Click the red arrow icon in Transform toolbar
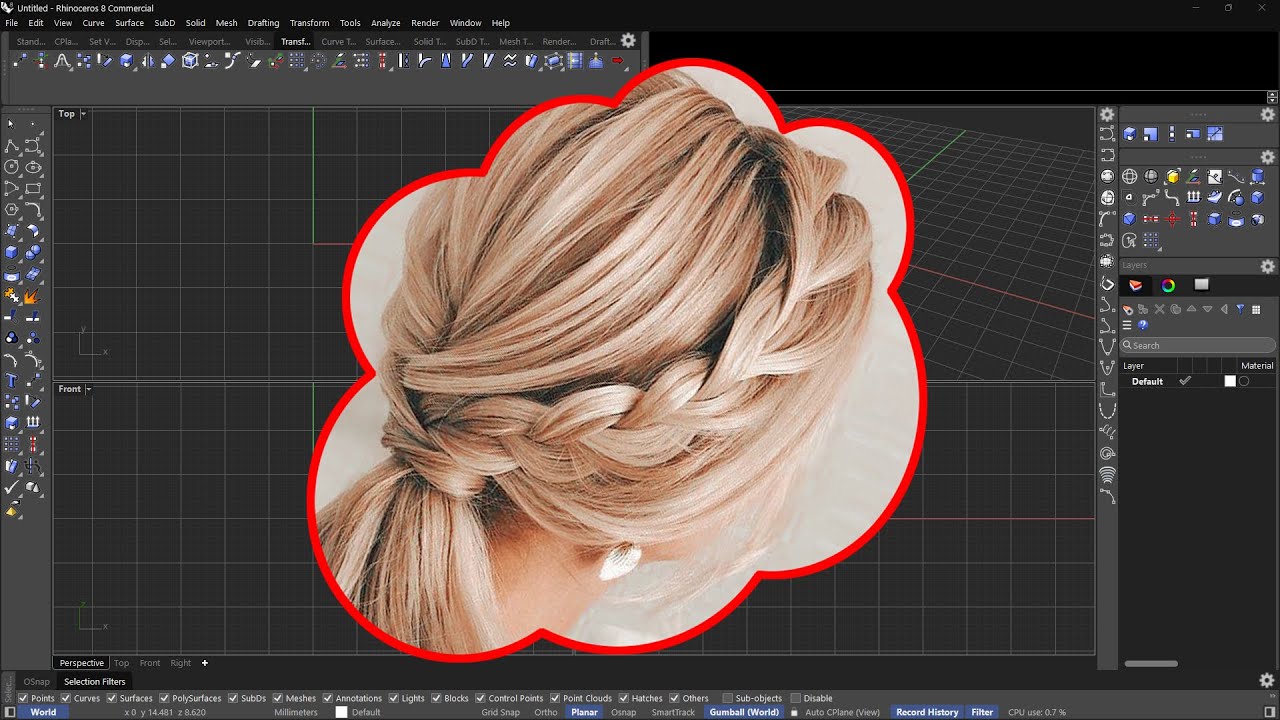Screen dimensions: 1280x720 (x=618, y=61)
